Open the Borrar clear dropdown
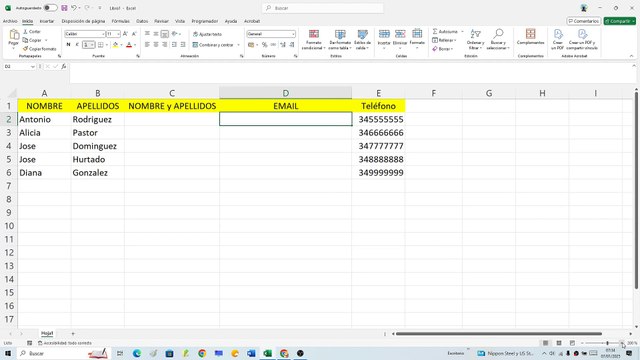Screen dimensions: 640x360 point(442,49)
